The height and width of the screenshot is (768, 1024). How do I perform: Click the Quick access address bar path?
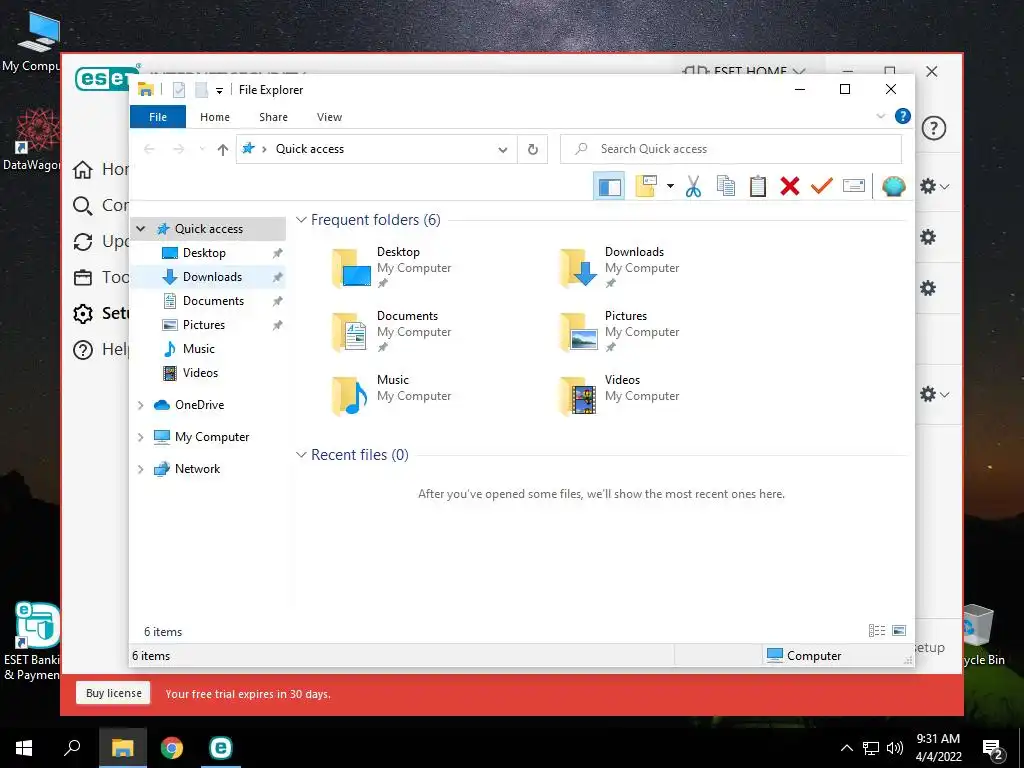point(310,149)
